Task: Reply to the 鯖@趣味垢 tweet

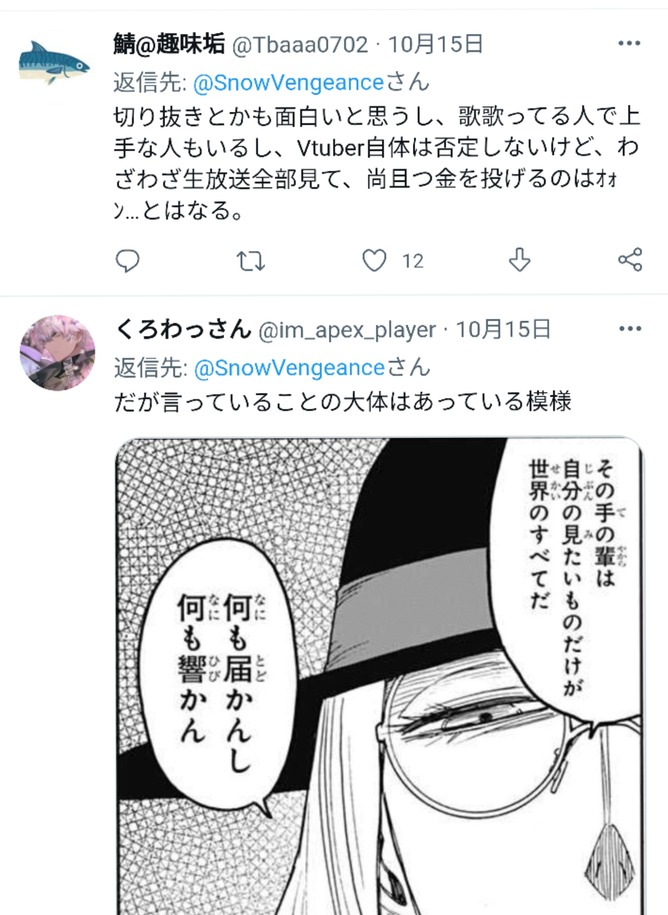Action: (x=127, y=260)
